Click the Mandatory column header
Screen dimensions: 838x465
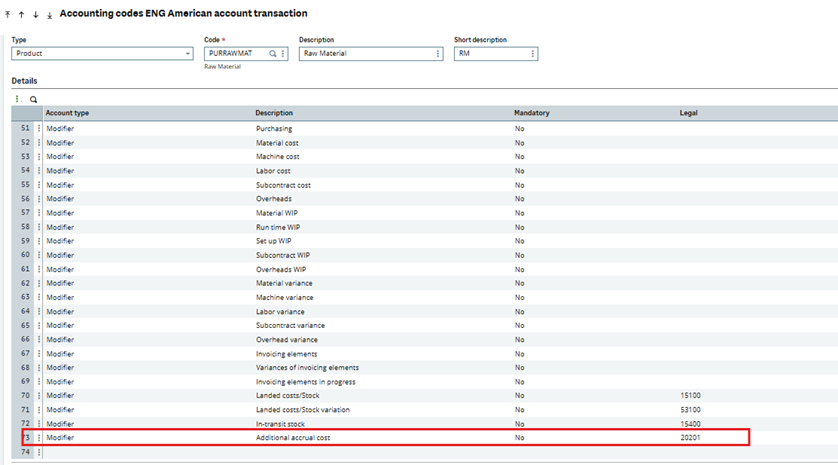coord(532,114)
